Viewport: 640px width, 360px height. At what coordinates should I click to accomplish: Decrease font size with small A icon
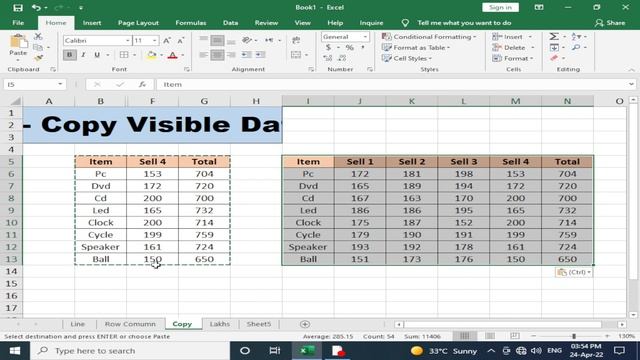(180, 40)
